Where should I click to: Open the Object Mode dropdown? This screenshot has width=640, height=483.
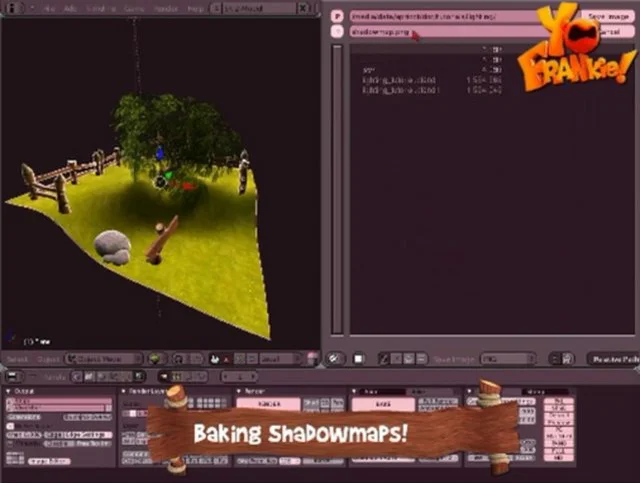click(x=104, y=359)
